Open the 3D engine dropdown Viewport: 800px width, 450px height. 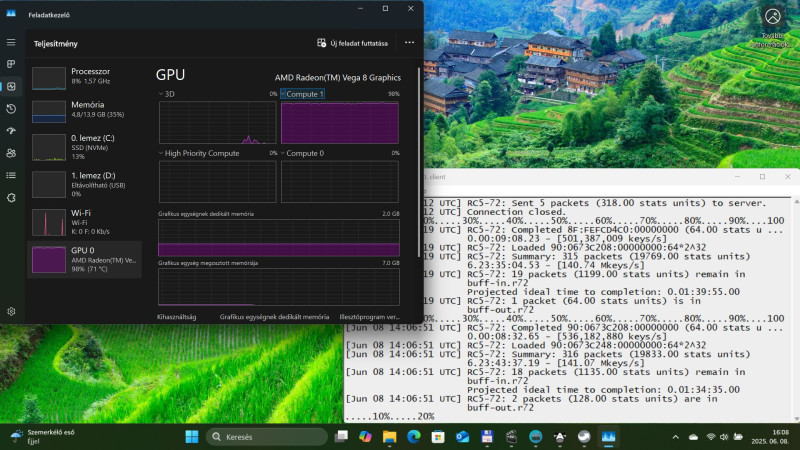click(x=166, y=94)
